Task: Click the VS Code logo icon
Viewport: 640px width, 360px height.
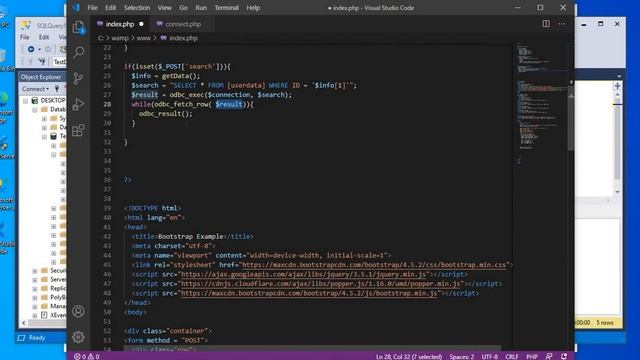Action: [x=76, y=7]
